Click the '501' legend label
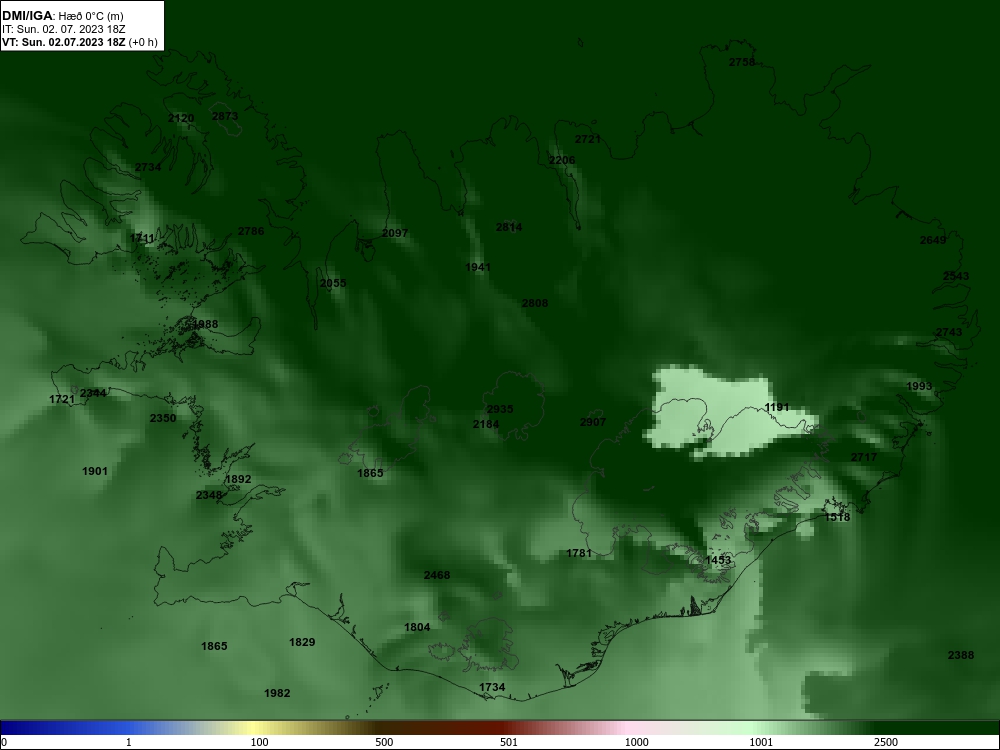1000x750 pixels. coord(509,742)
